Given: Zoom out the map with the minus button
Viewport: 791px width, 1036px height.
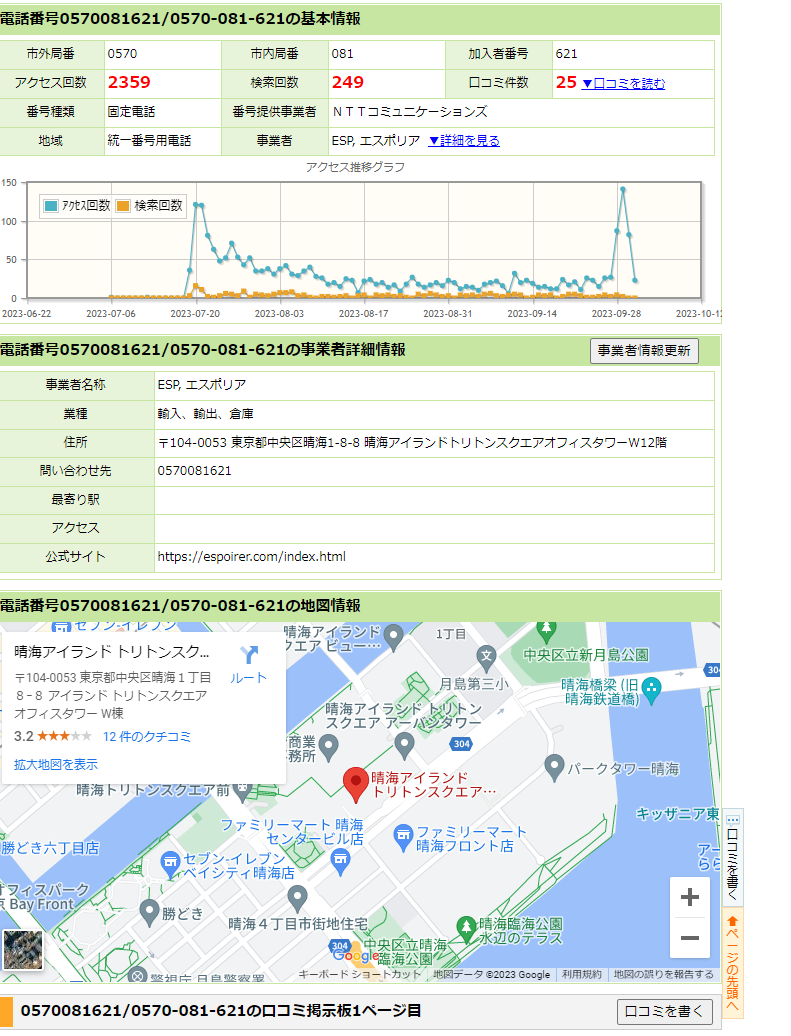Looking at the screenshot, I should tap(689, 938).
